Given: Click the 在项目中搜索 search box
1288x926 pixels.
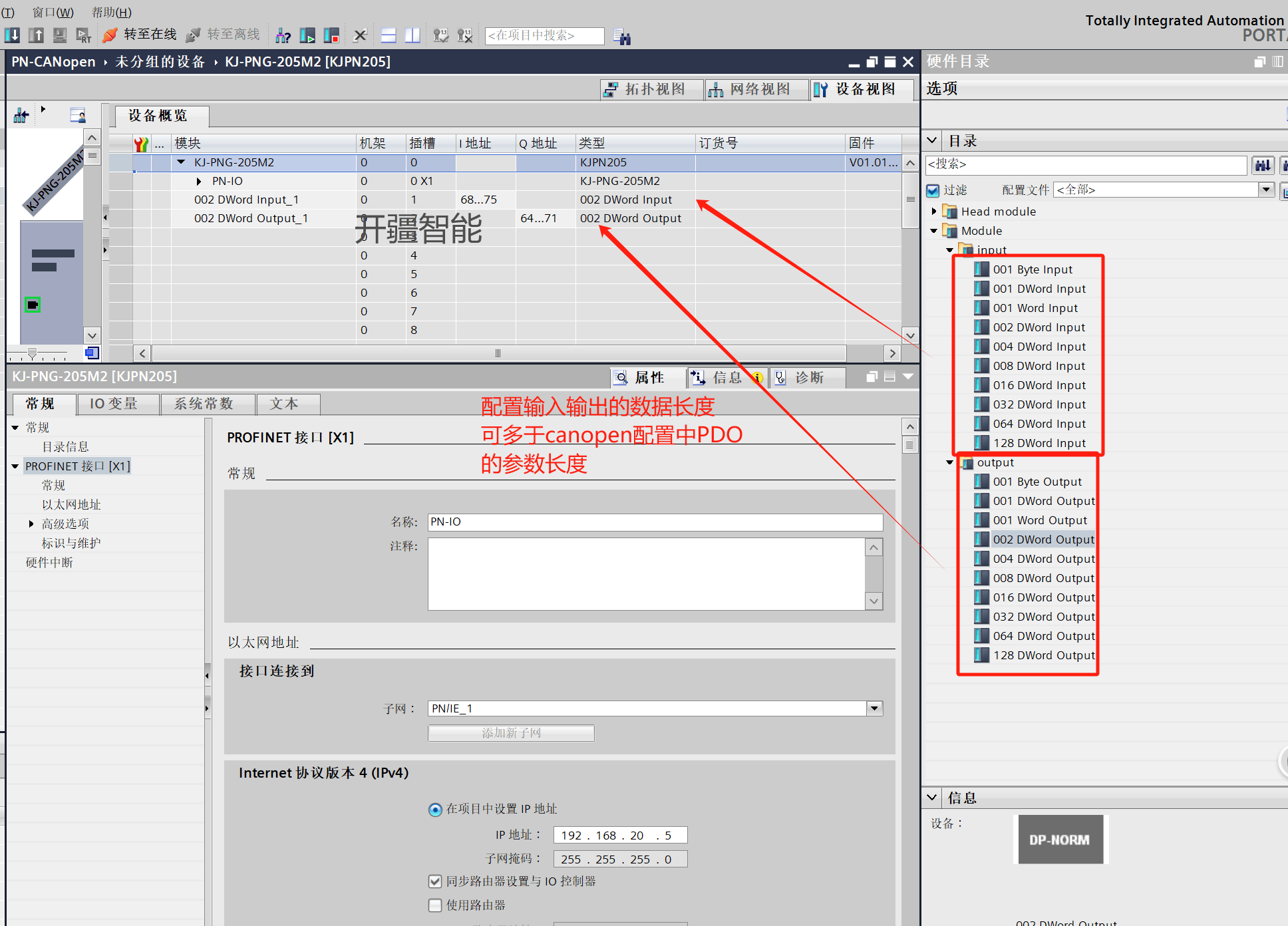Looking at the screenshot, I should [x=544, y=35].
